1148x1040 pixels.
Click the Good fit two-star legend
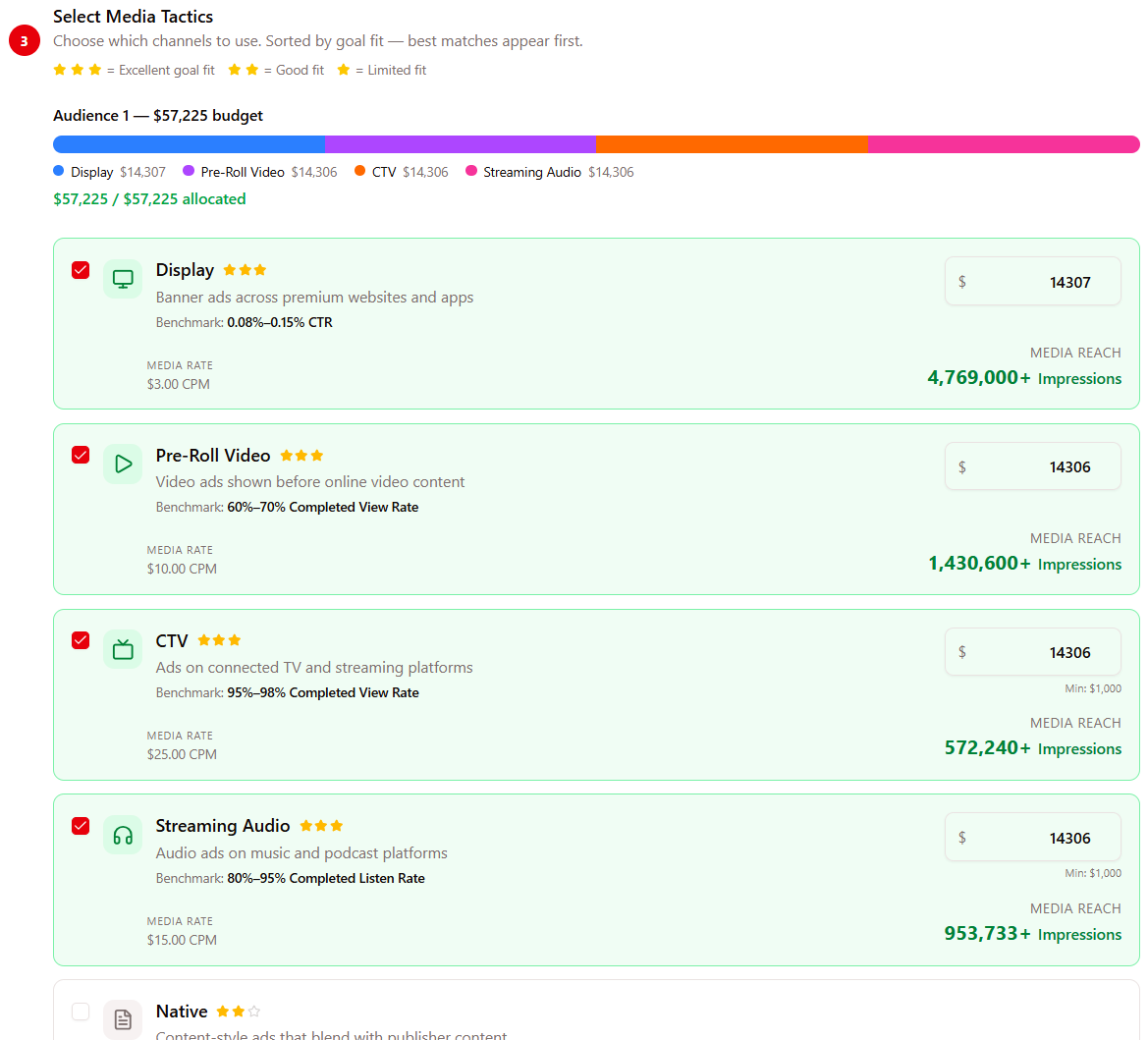click(x=244, y=70)
